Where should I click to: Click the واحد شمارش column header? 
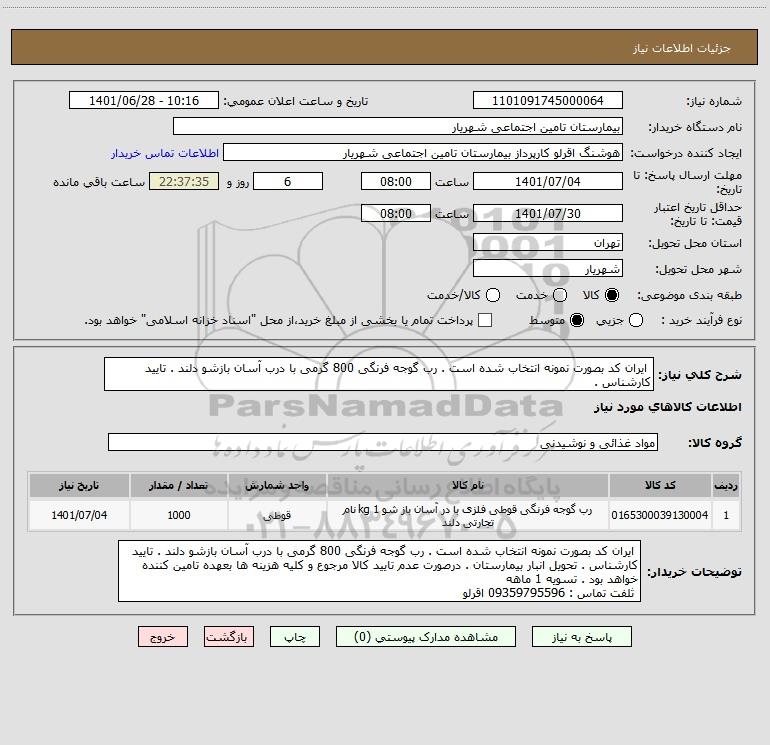(277, 485)
